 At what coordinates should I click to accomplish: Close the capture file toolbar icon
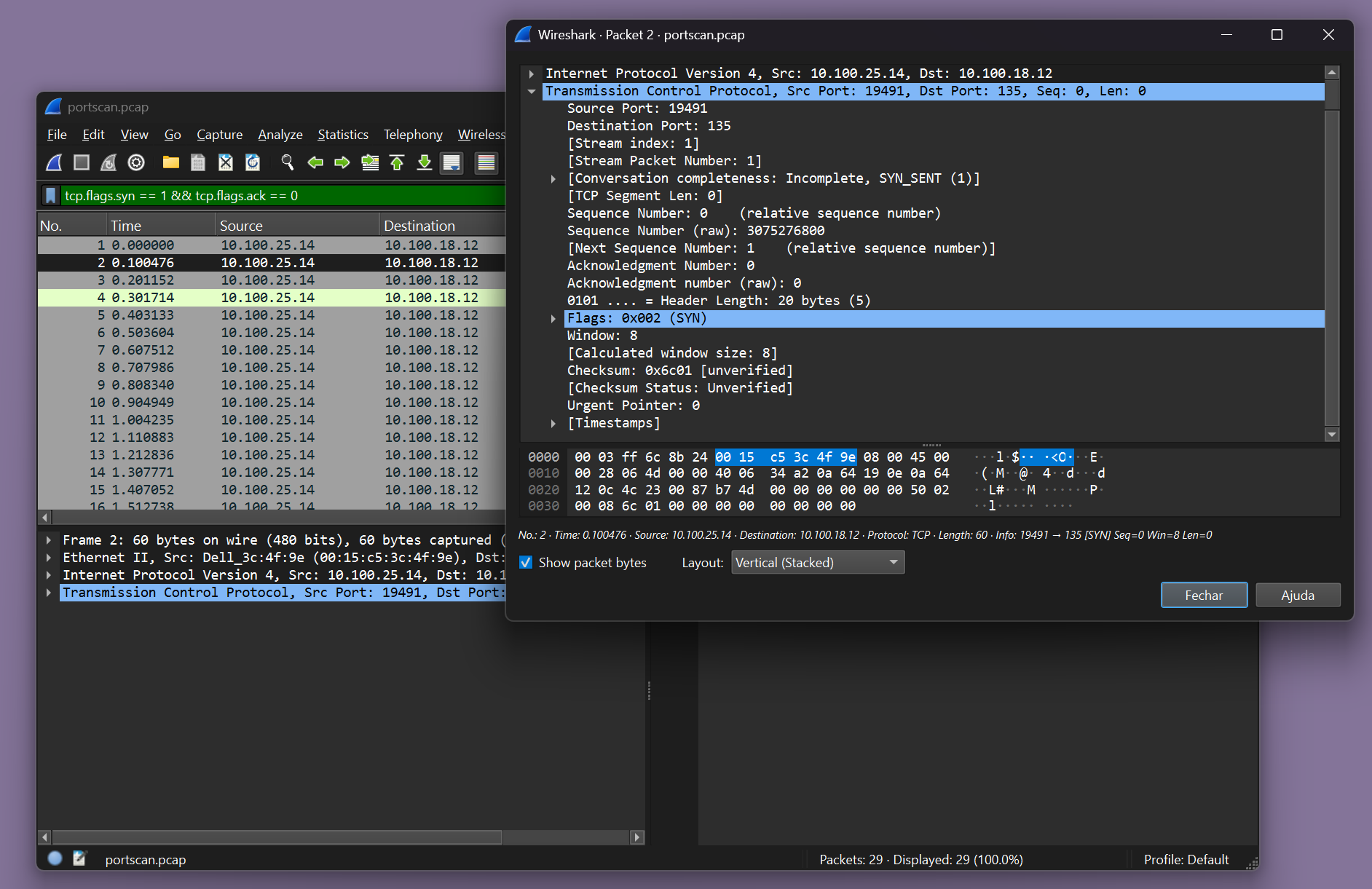[x=226, y=162]
